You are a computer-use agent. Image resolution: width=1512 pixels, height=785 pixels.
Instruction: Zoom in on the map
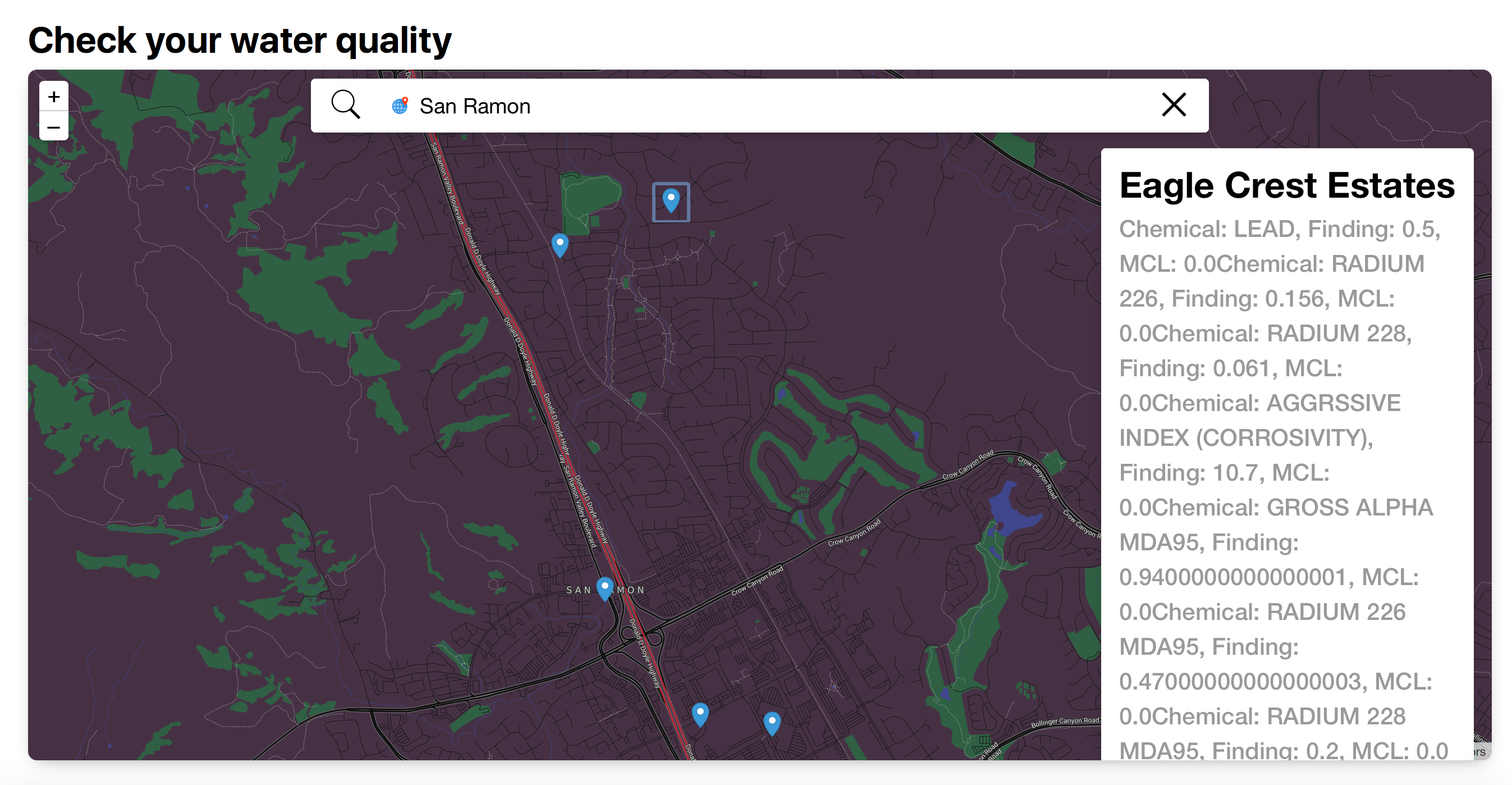53,96
